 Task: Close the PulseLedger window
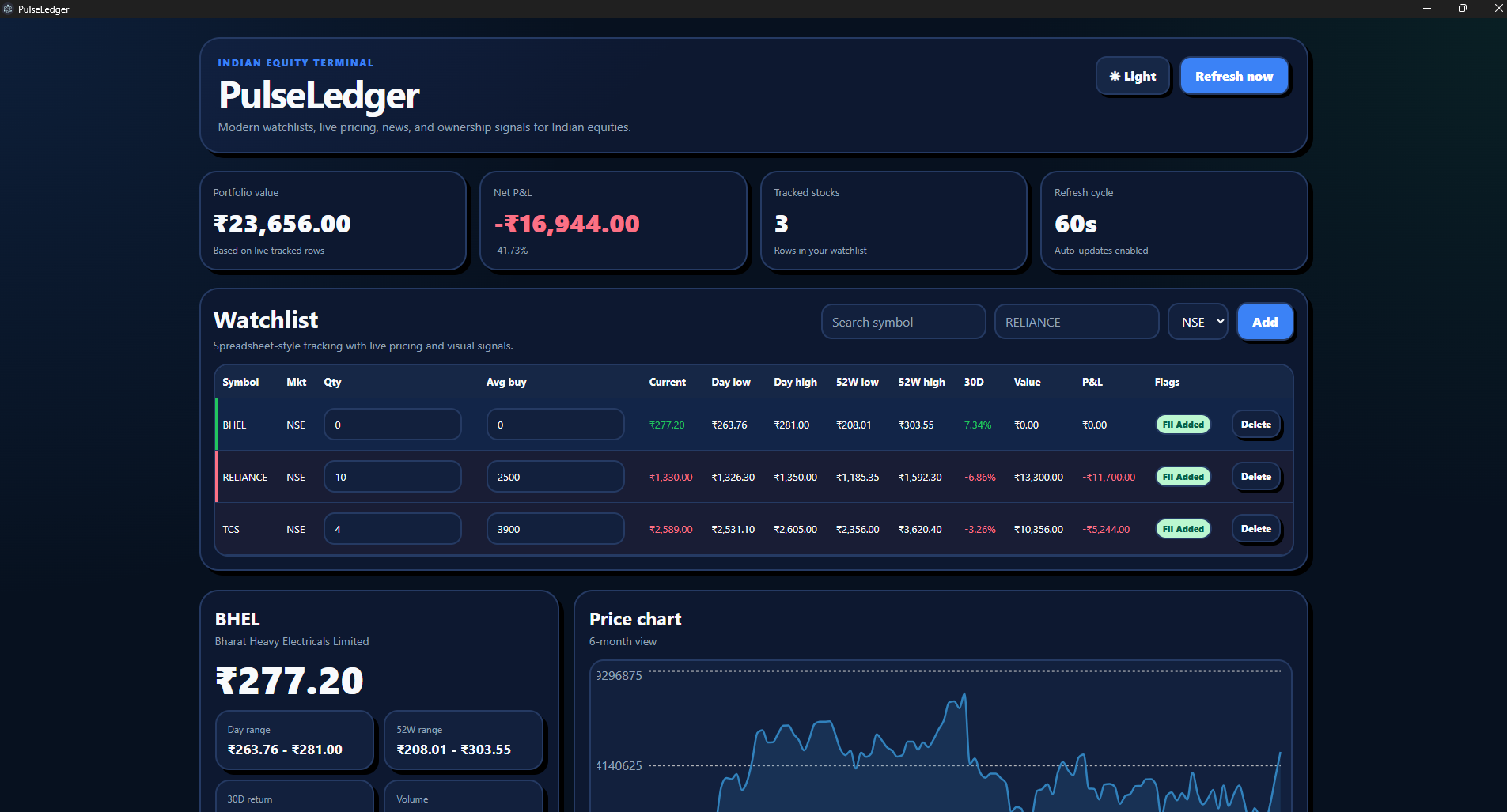(x=1498, y=9)
